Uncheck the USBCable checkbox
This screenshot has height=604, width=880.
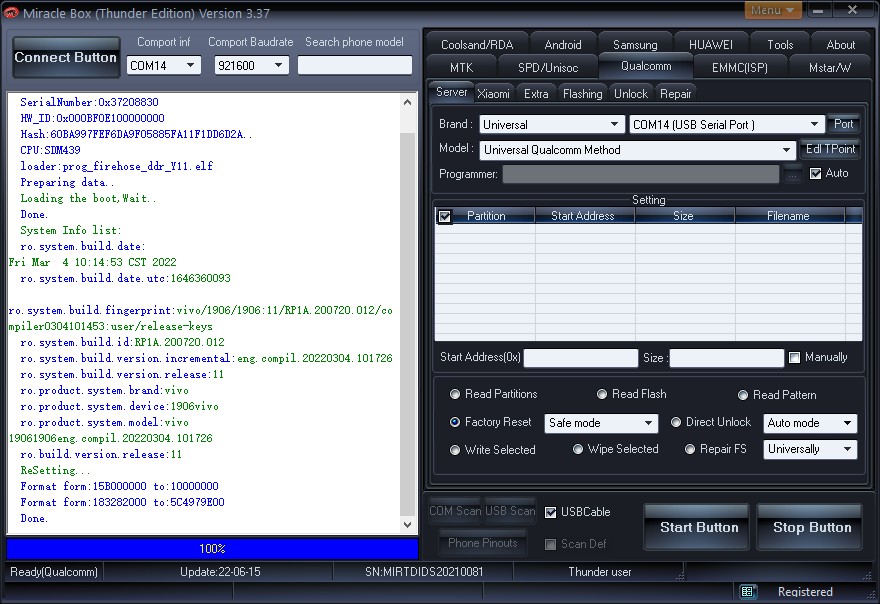point(551,512)
